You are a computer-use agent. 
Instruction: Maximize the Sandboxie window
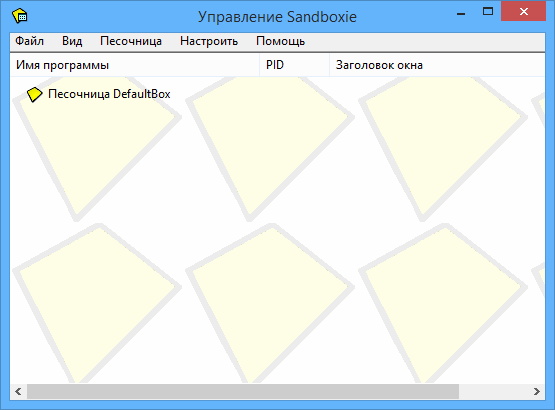tap(488, 12)
